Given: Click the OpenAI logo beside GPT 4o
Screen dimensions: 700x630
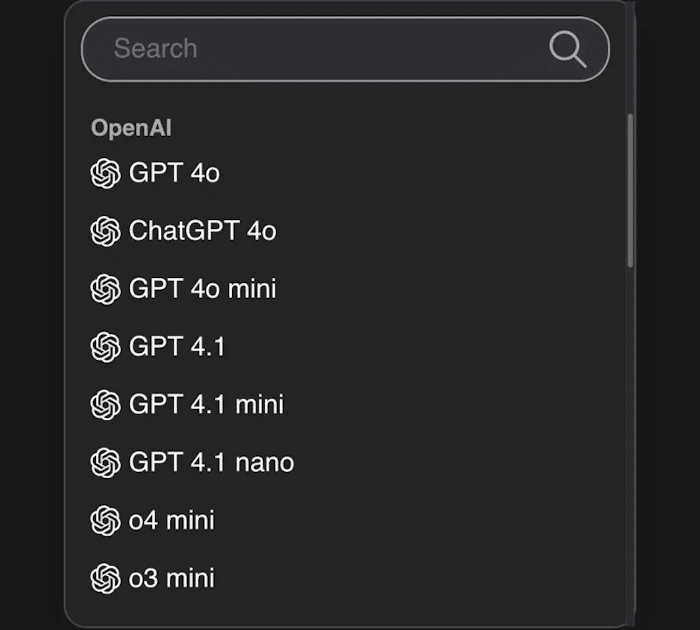Looking at the screenshot, I should [105, 173].
